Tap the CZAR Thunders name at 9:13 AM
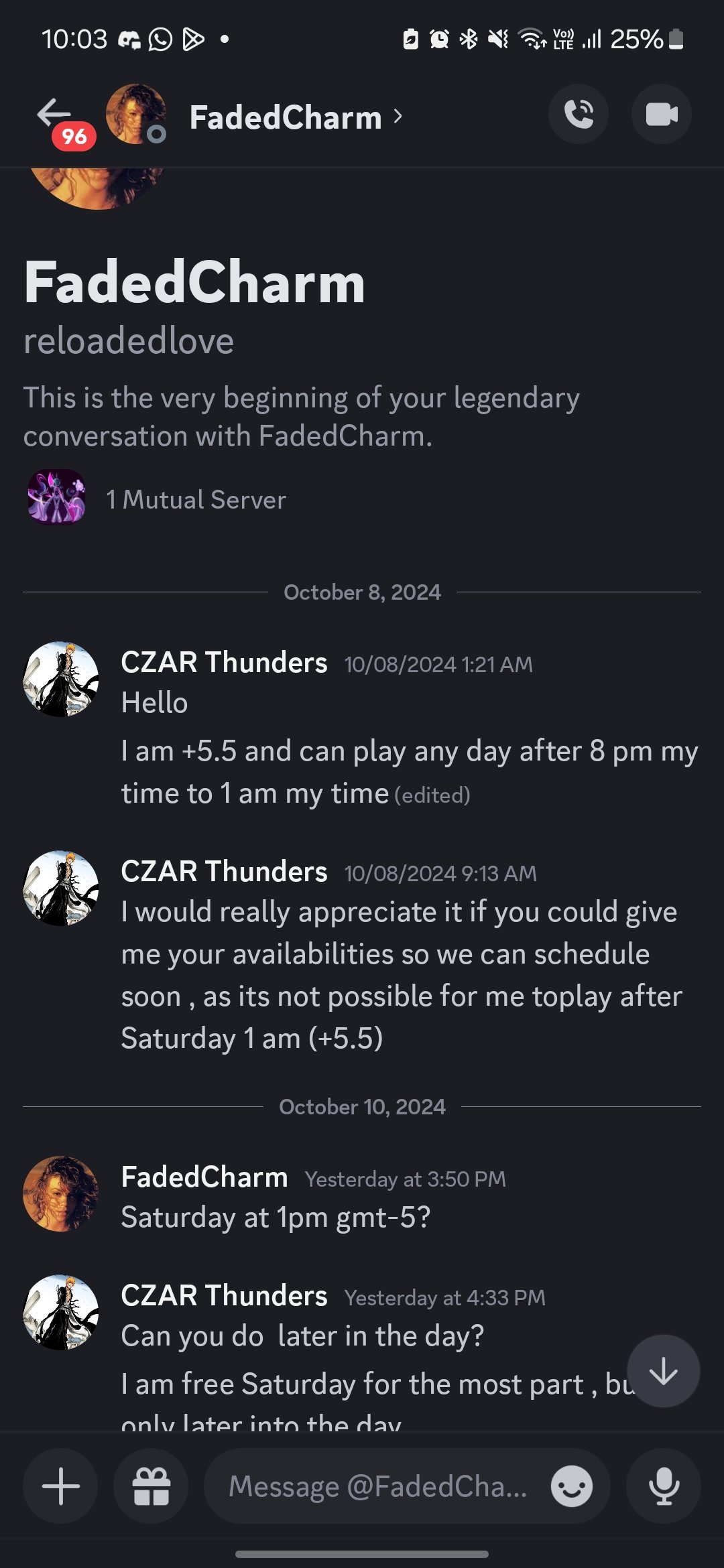 coord(225,872)
